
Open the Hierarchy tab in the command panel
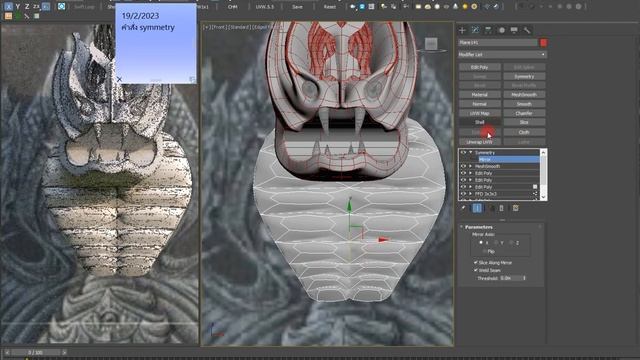(x=488, y=30)
